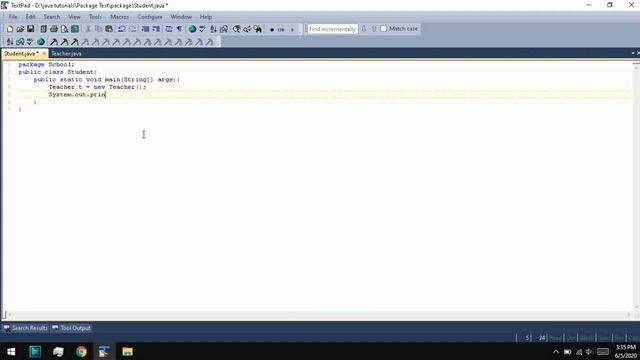The width and height of the screenshot is (640, 360).
Task: Toggle Word Wrap icon in the toolbar
Action: tap(169, 29)
